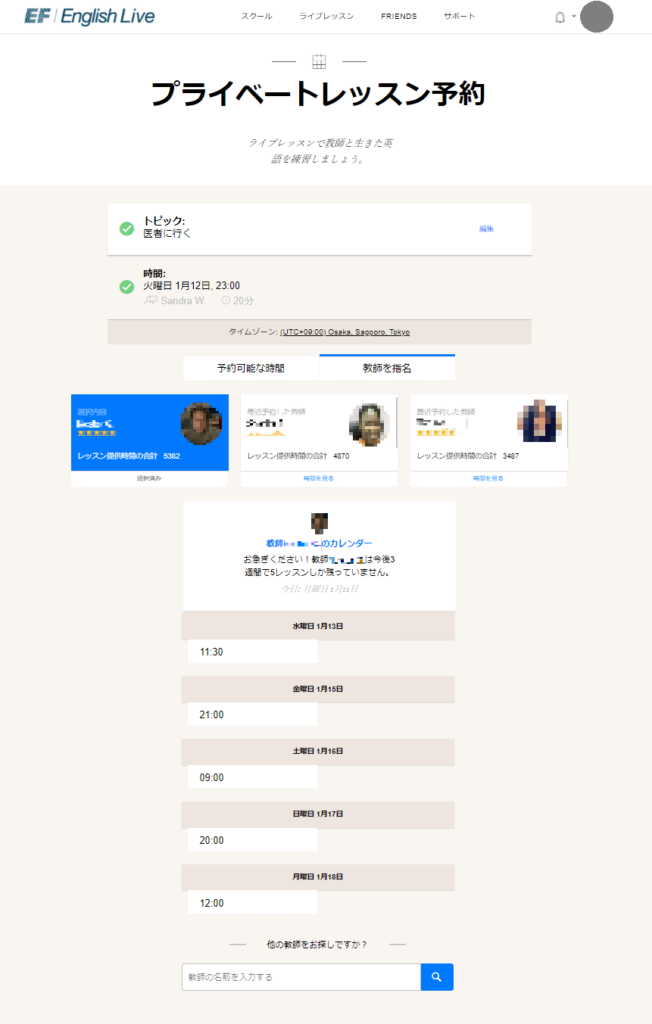Image resolution: width=652 pixels, height=1024 pixels.
Task: Click the teacher name search field
Action: coord(301,977)
